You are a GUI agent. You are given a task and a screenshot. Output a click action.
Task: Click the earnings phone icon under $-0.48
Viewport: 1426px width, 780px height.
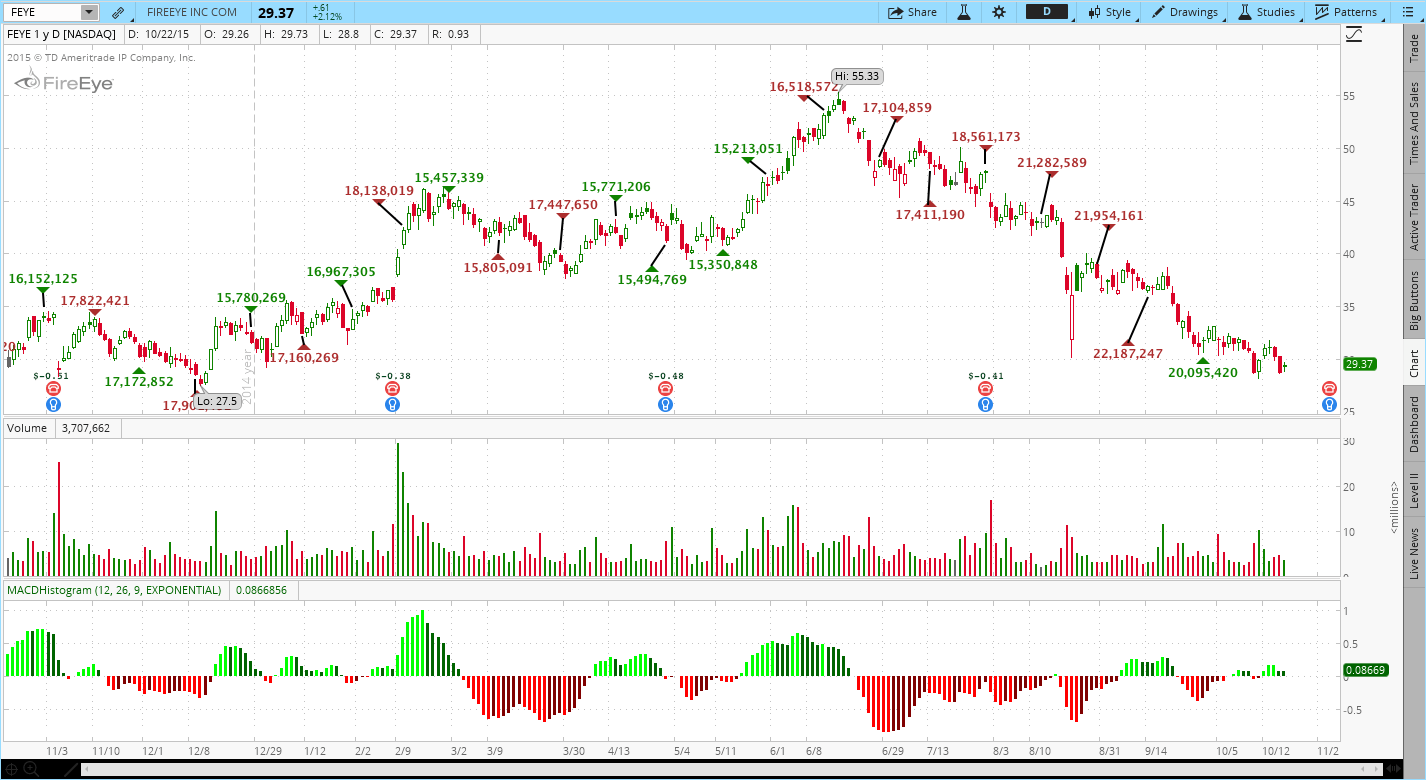pos(665,388)
